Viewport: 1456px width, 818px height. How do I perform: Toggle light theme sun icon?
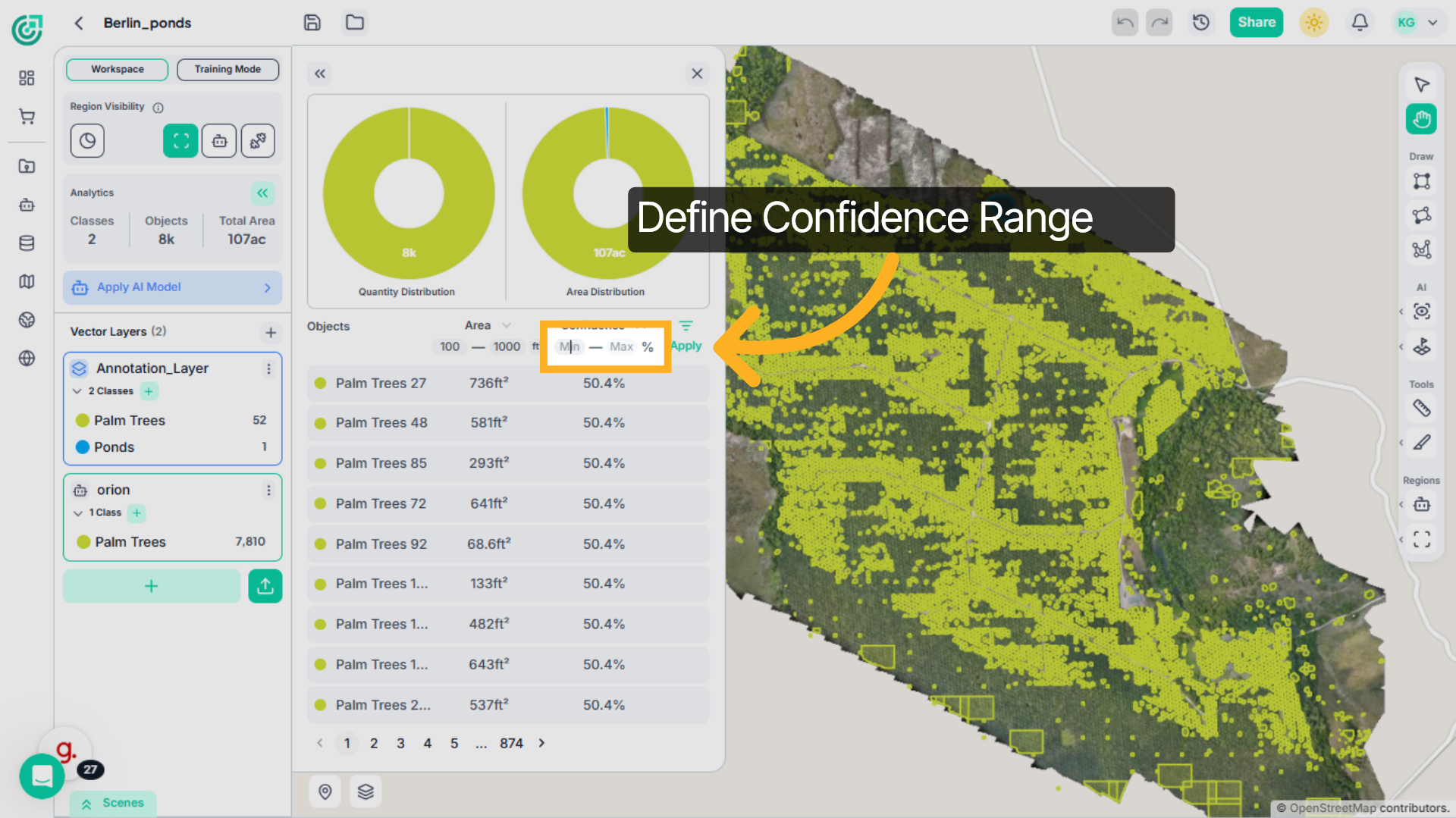[x=1314, y=23]
